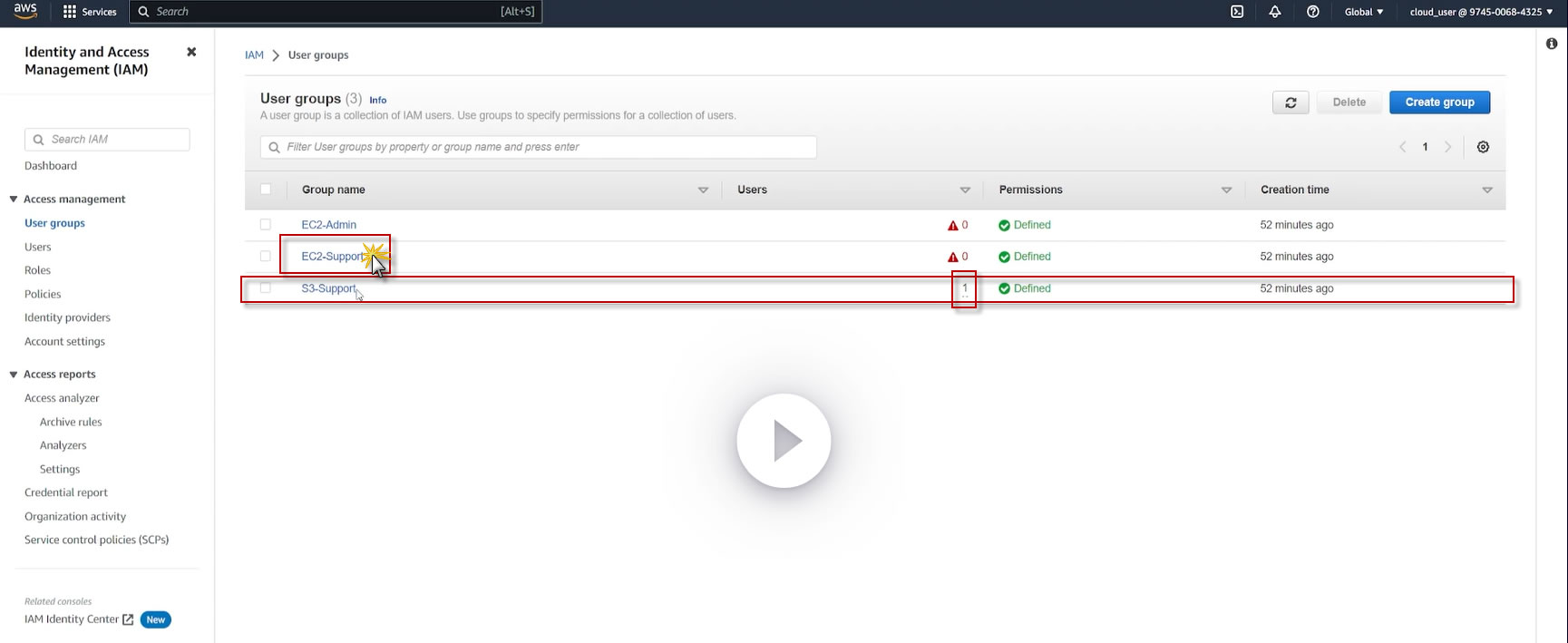Open the EC2-Admin group link
This screenshot has width=1568, height=643.
[x=329, y=225]
